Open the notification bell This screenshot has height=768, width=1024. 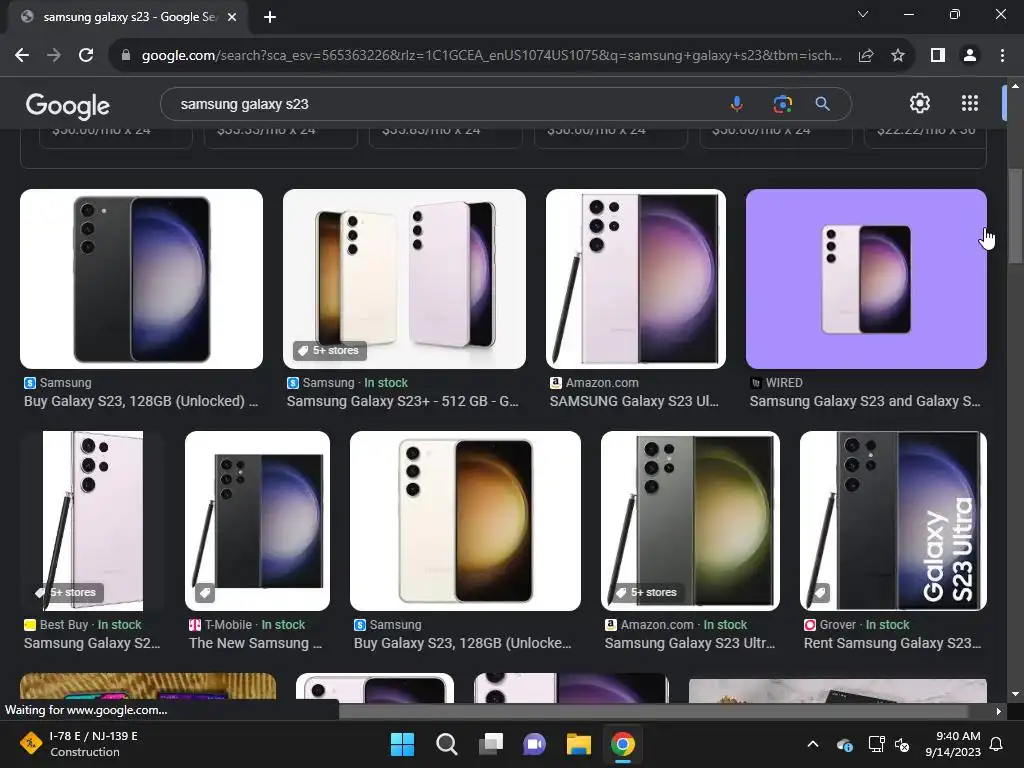(x=997, y=744)
